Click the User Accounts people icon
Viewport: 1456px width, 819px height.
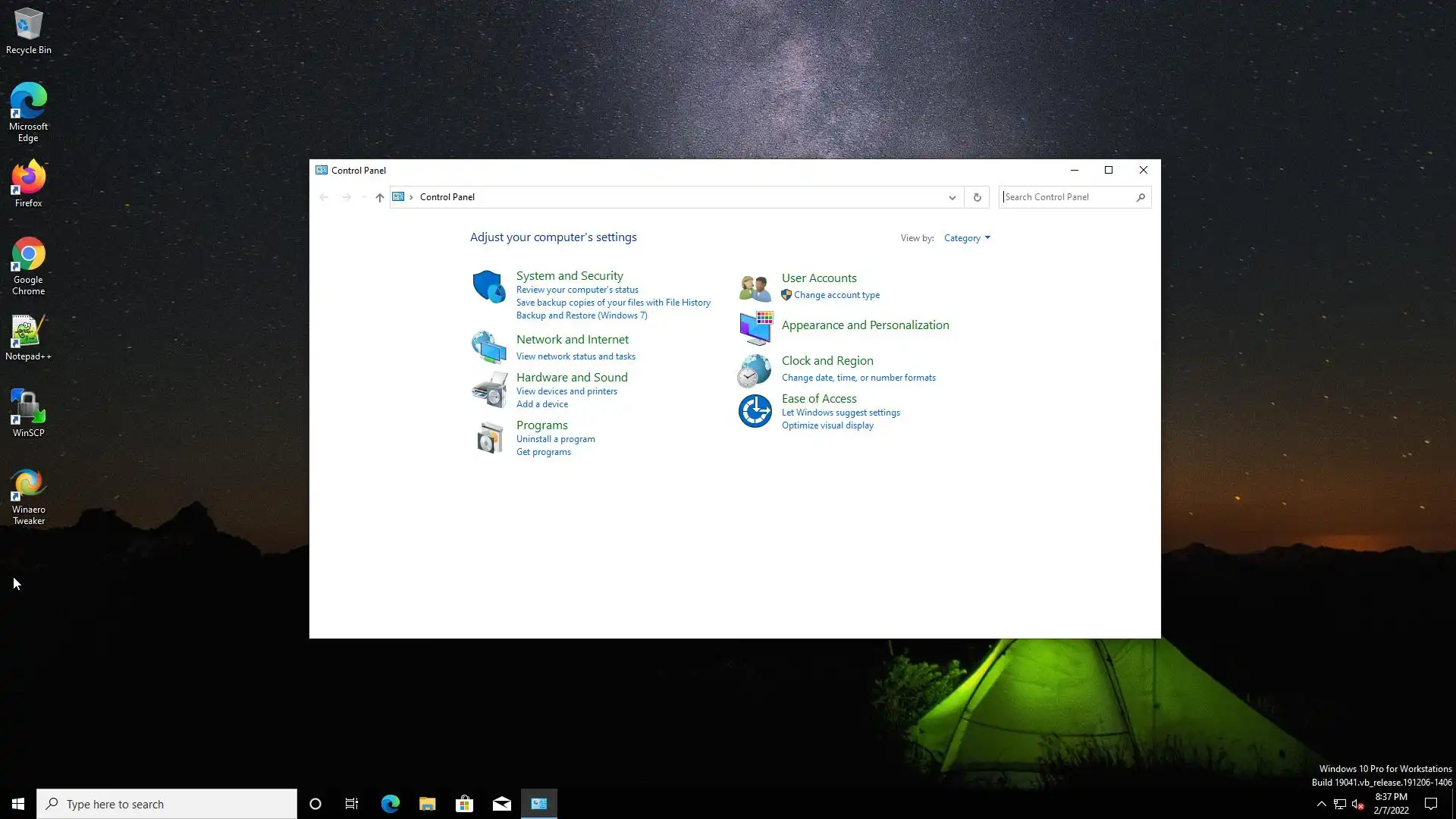(755, 287)
